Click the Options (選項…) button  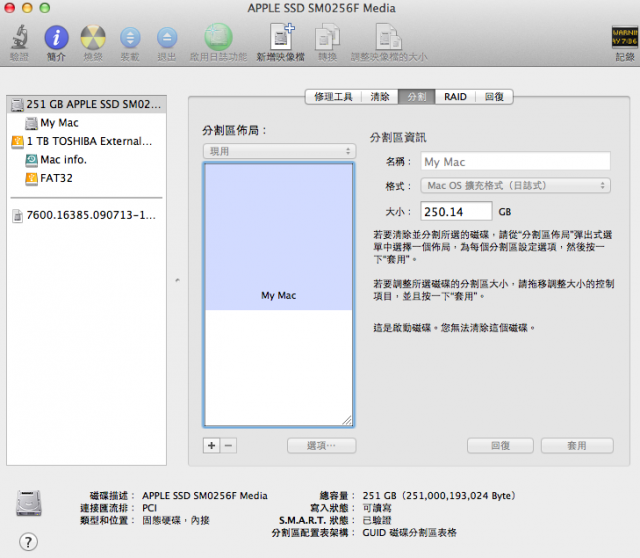point(322,445)
